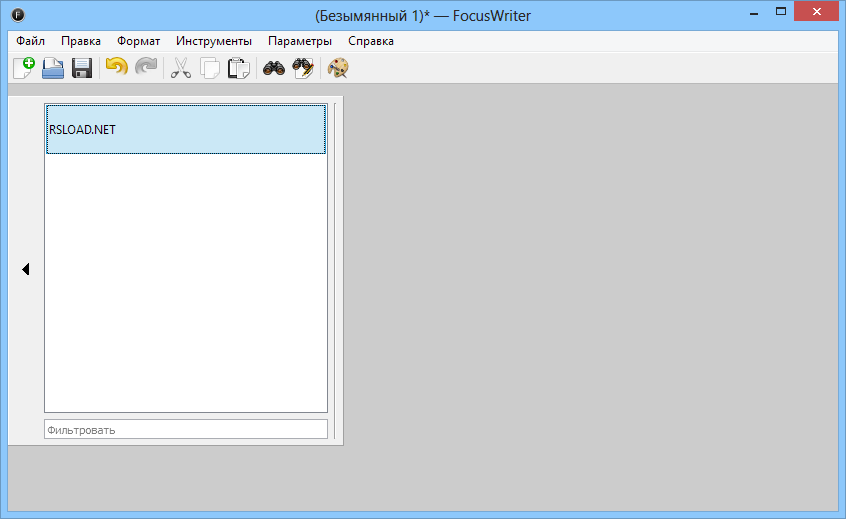The height and width of the screenshot is (519, 846).
Task: Maximize the FocusWriter window
Action: pyautogui.click(x=781, y=12)
